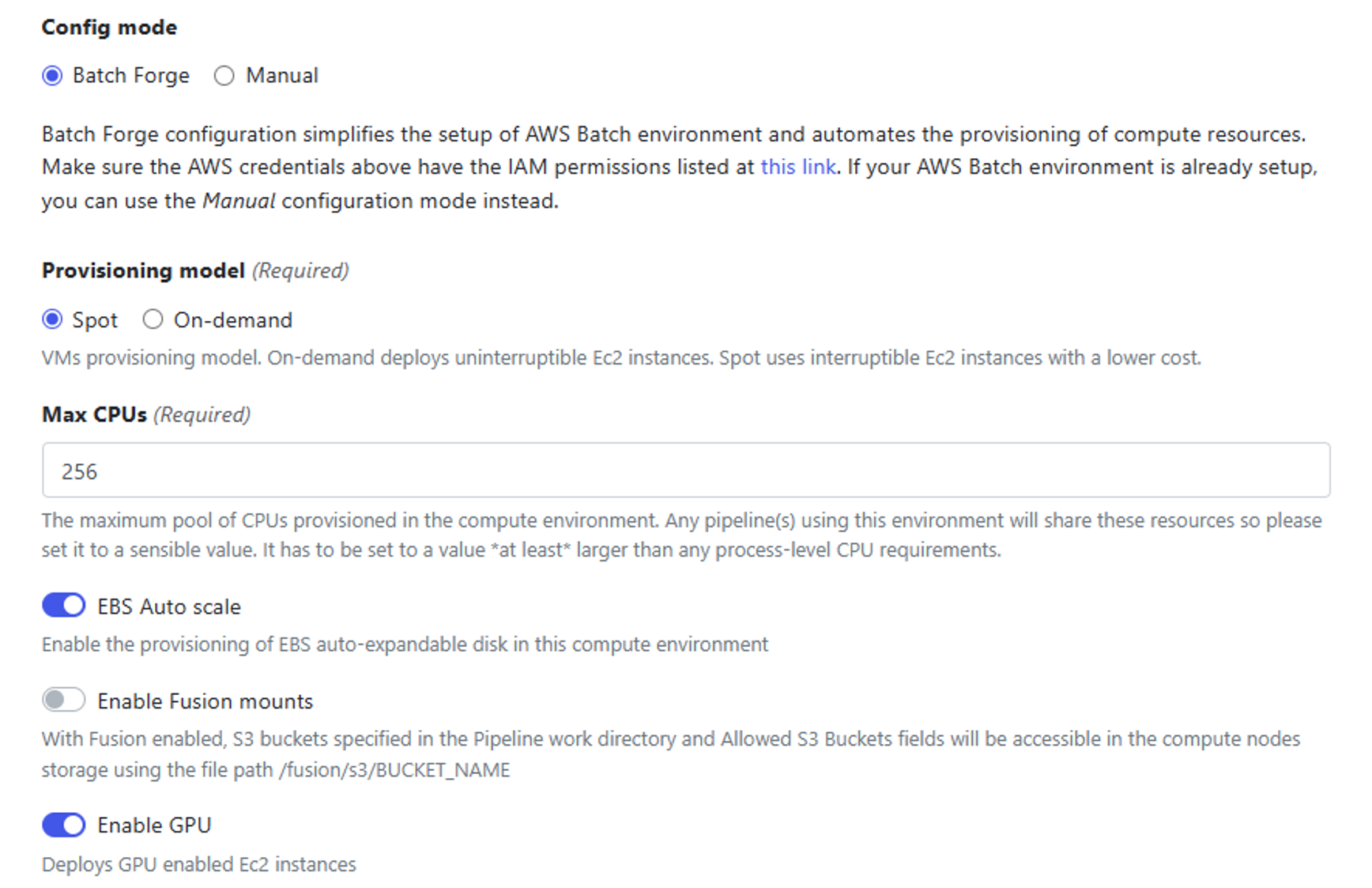Disable the EBS Auto scale toggle
Screen dimensions: 1372x888
click(x=63, y=606)
